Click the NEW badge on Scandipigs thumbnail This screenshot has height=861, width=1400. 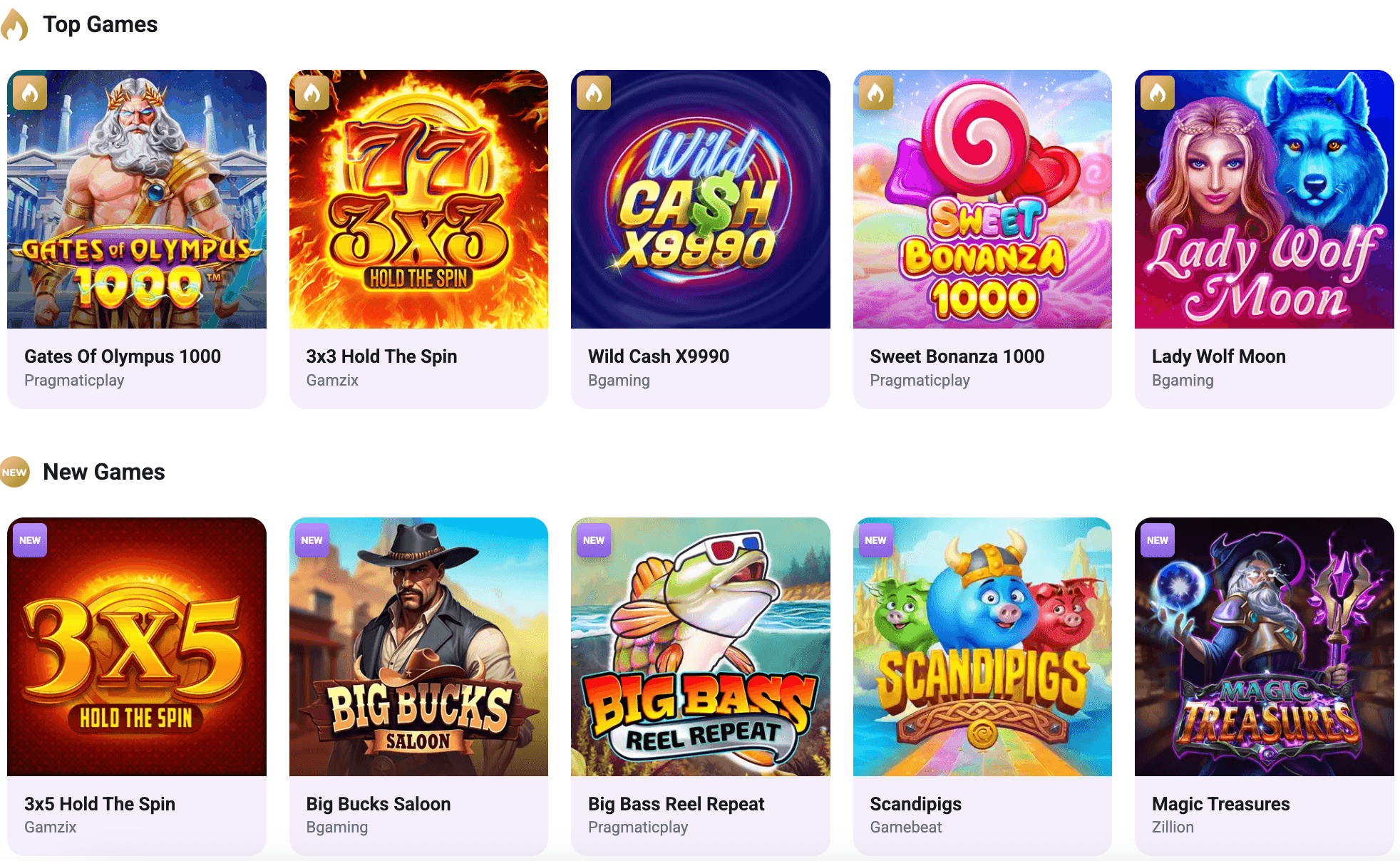[875, 540]
